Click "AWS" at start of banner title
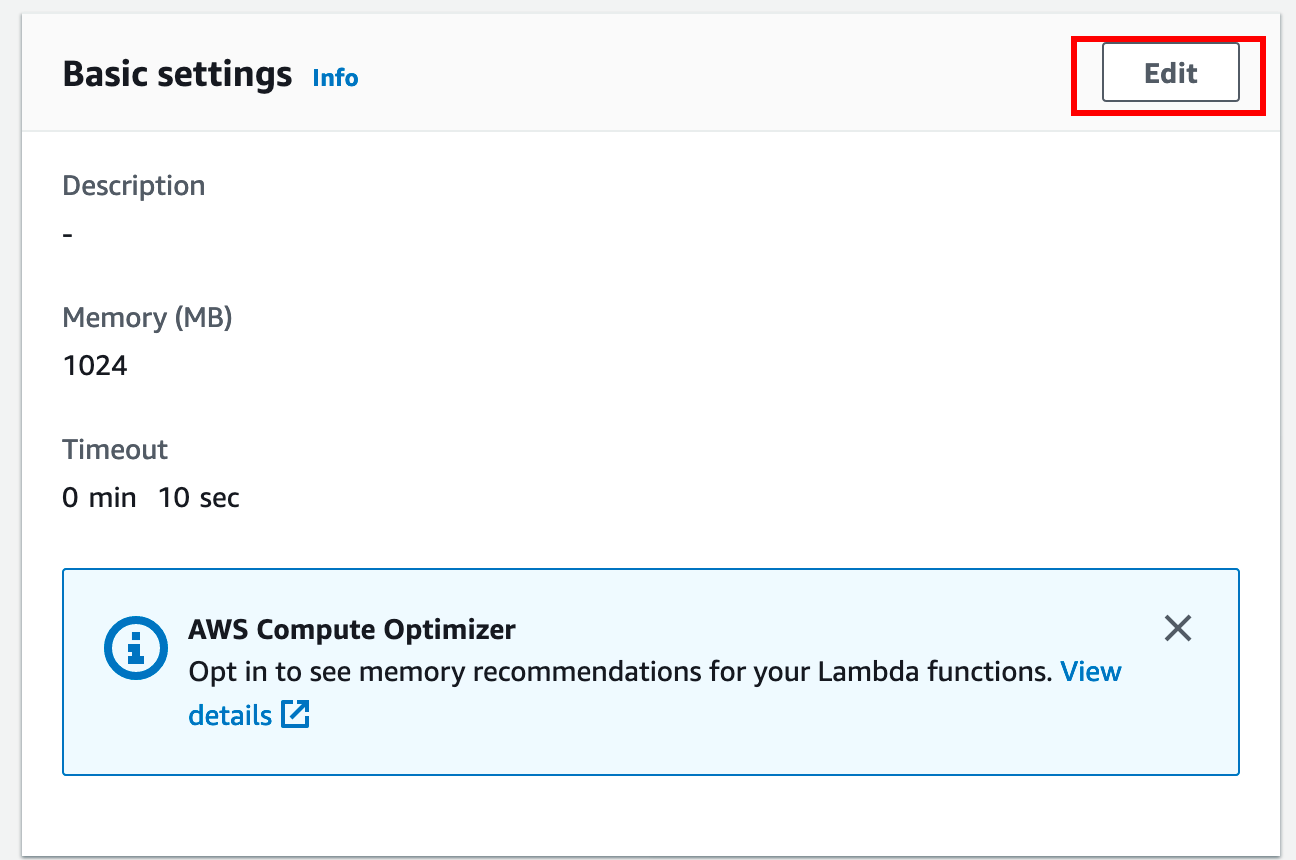This screenshot has height=860, width=1296. (x=216, y=630)
